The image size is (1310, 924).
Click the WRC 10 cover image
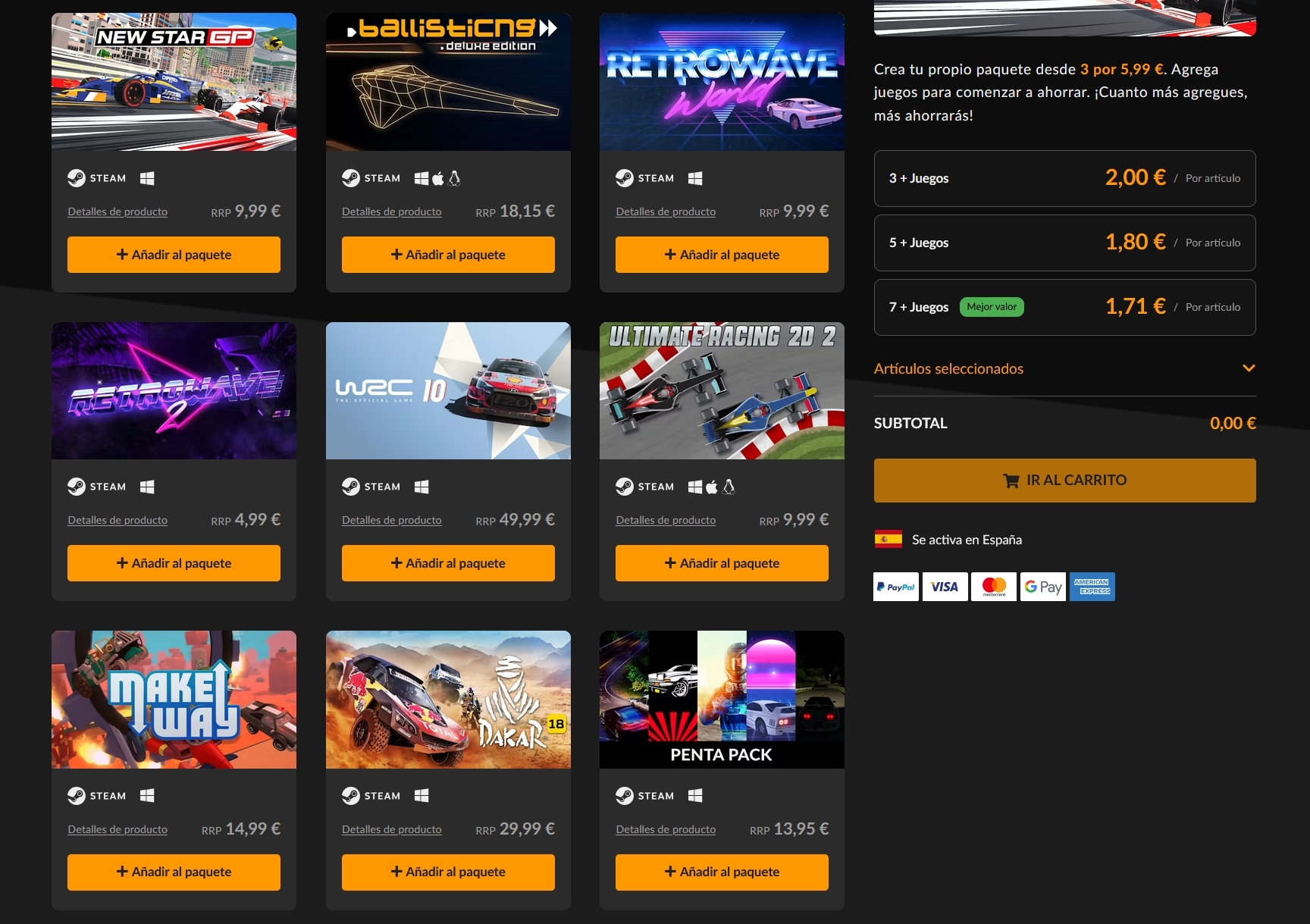pos(448,390)
